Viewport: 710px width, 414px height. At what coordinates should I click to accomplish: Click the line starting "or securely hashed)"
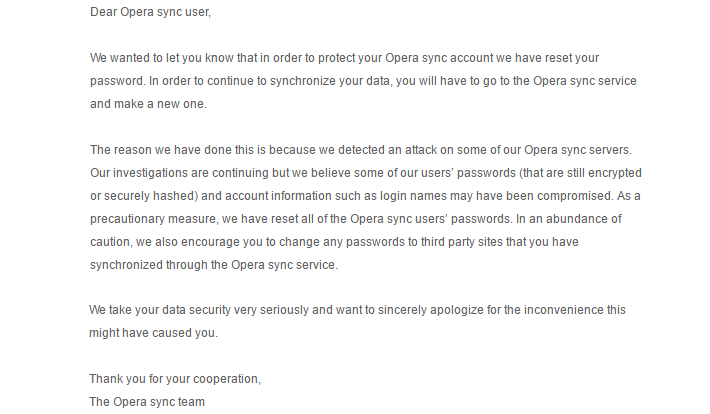point(360,196)
